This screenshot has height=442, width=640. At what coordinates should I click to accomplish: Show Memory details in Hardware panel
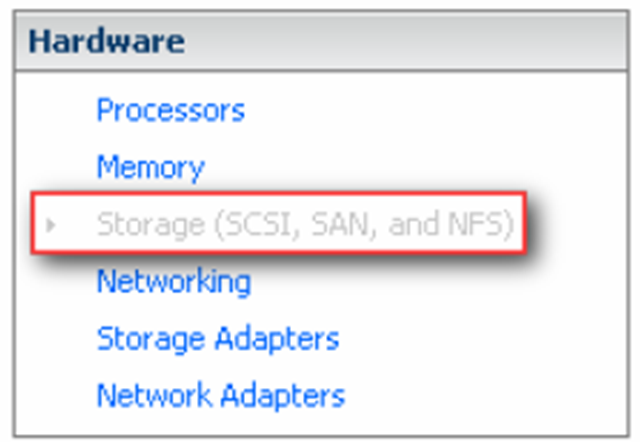pos(150,167)
